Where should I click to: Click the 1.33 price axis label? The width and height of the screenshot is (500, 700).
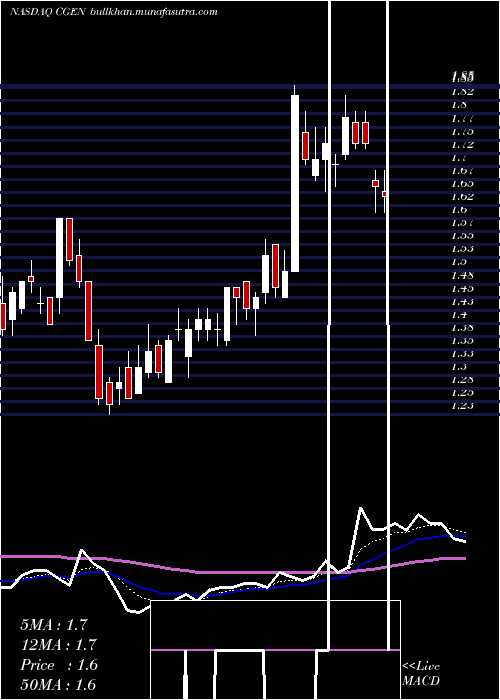[462, 353]
